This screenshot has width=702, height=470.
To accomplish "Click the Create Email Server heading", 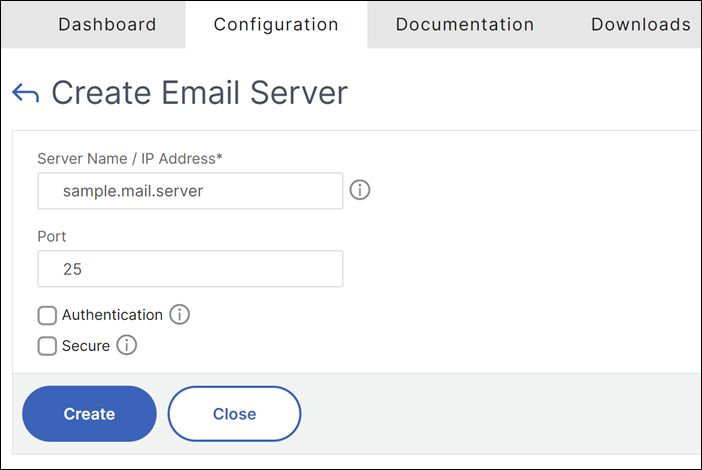I will [x=200, y=93].
